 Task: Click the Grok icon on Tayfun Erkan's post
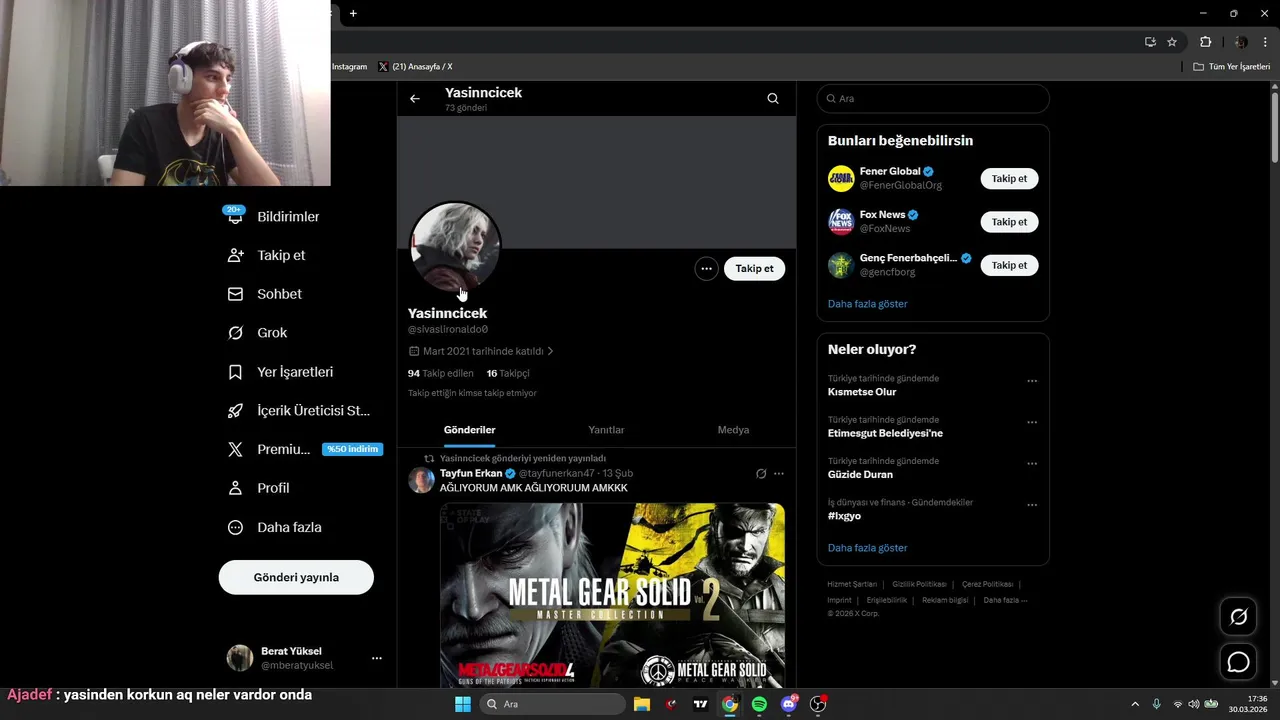click(x=761, y=473)
